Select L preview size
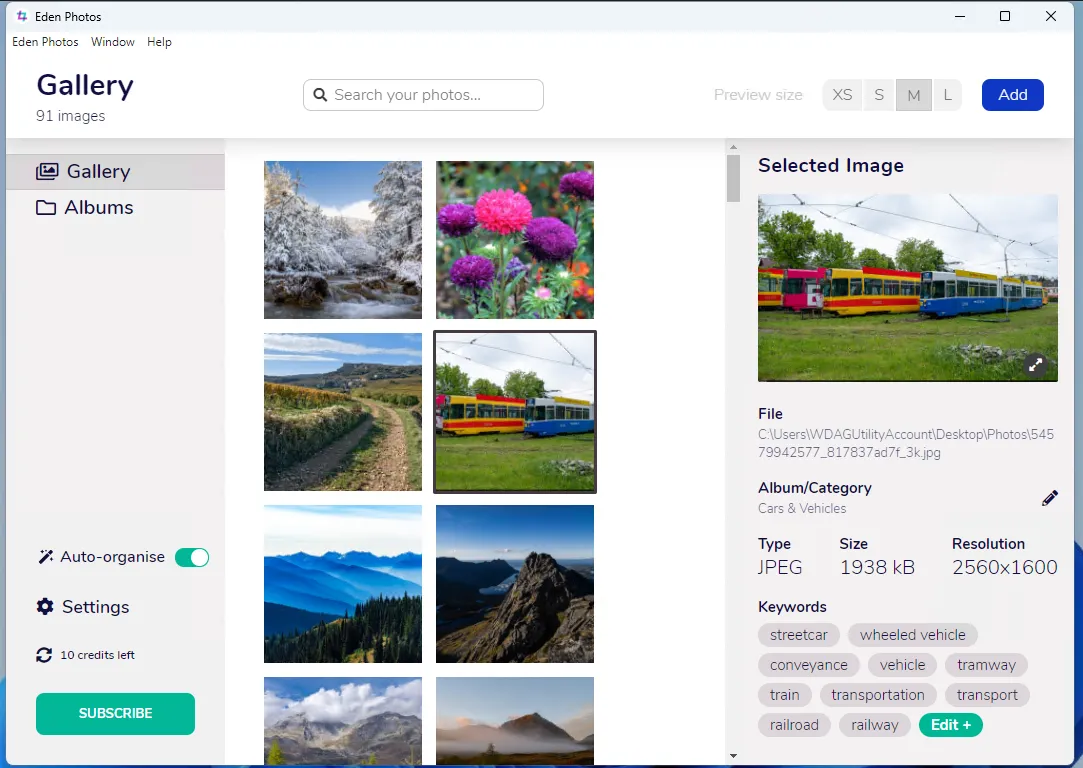Viewport: 1083px width, 768px height. (x=946, y=95)
